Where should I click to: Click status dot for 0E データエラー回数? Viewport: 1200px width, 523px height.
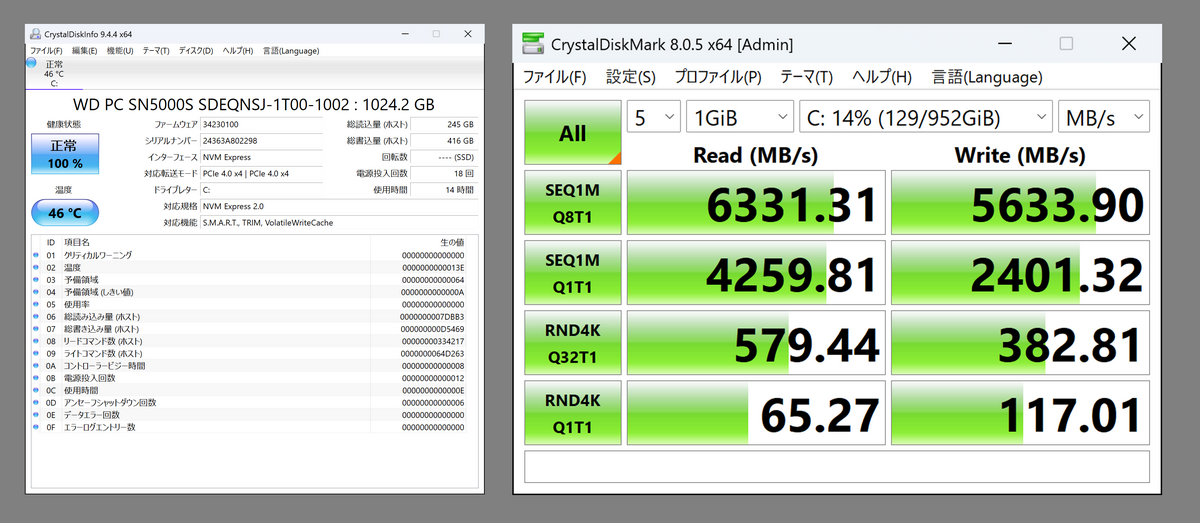(x=36, y=414)
